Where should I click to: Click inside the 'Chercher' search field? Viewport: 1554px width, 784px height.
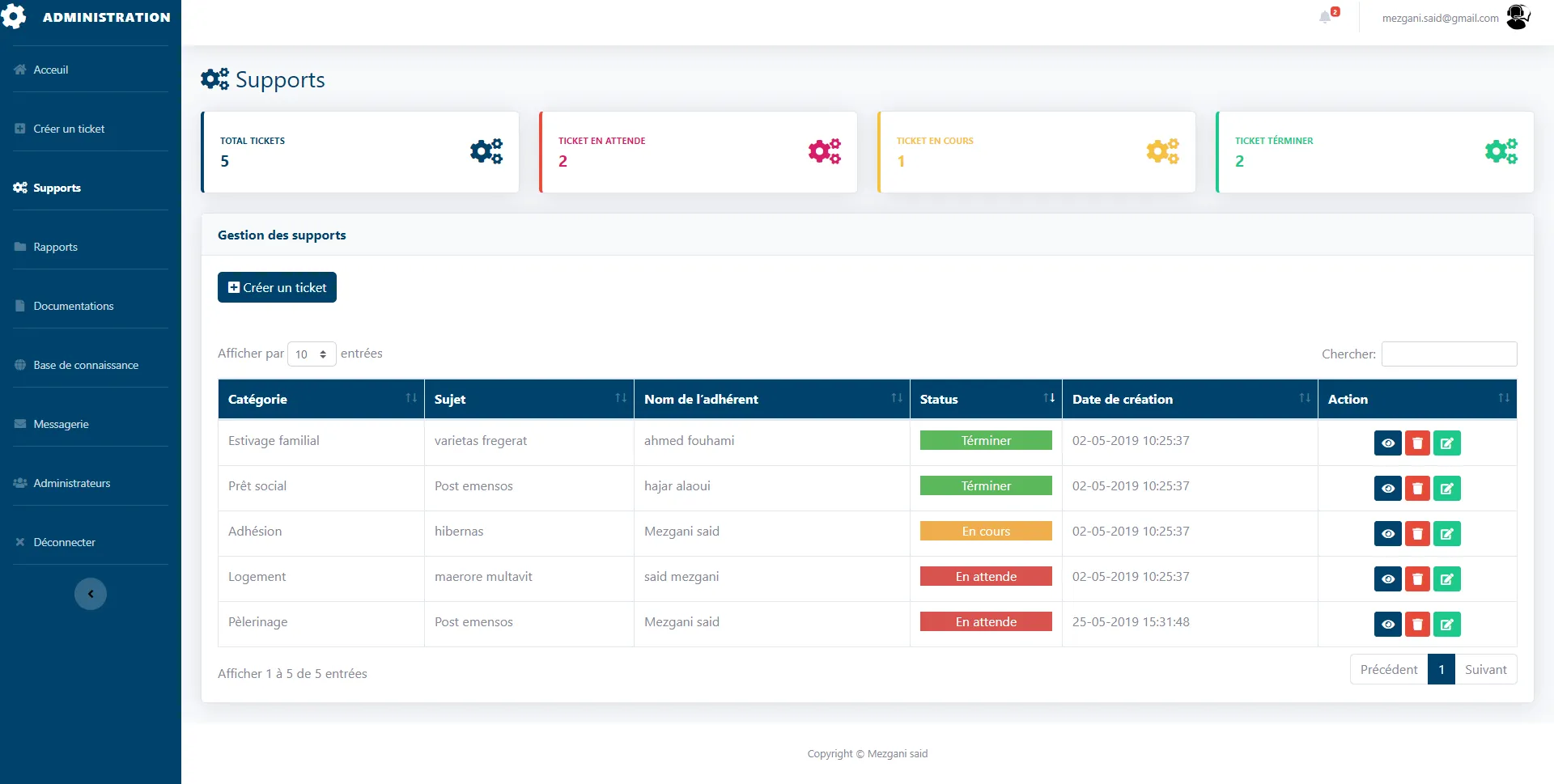pos(1449,354)
